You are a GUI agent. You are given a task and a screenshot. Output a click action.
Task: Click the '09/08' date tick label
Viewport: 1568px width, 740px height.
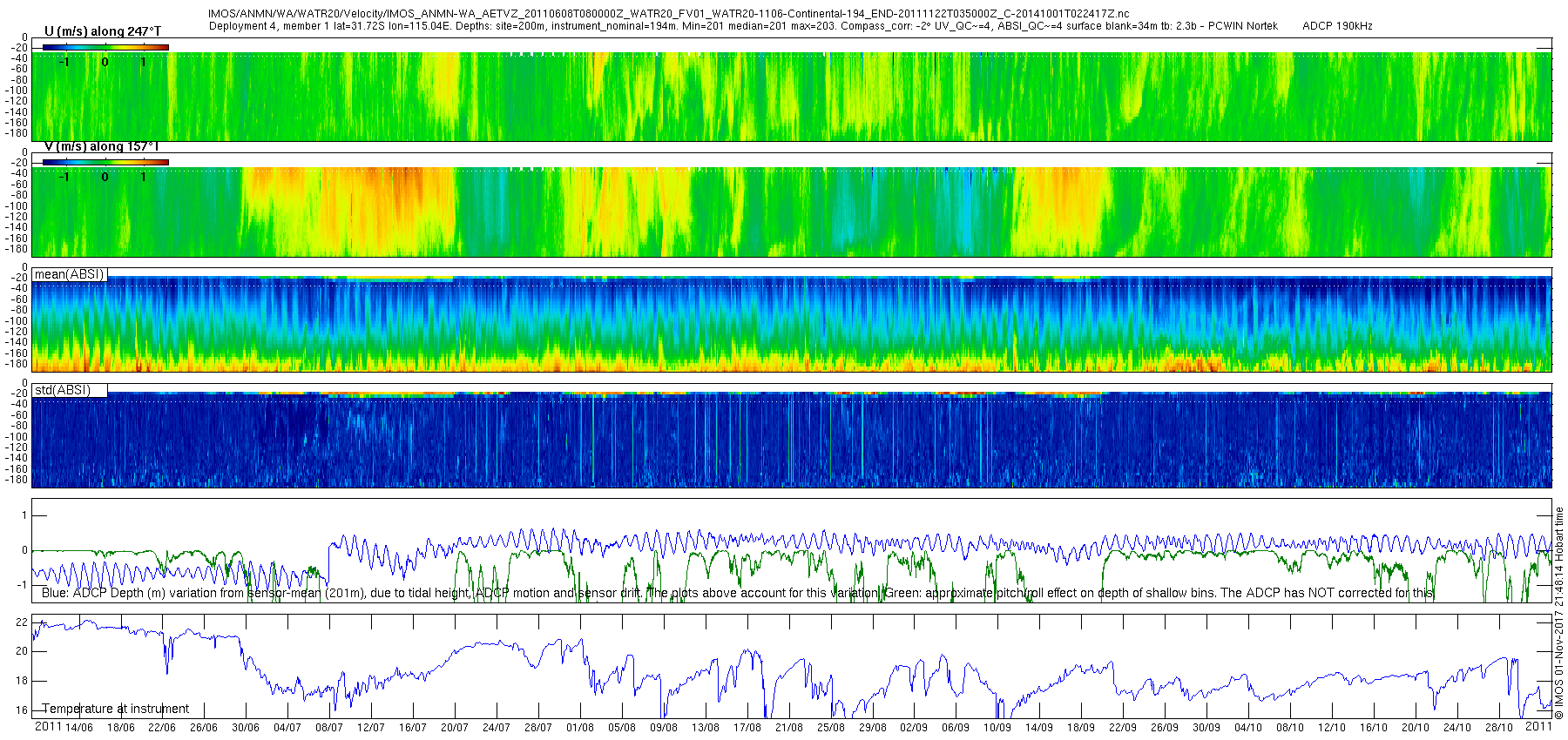pos(664,728)
